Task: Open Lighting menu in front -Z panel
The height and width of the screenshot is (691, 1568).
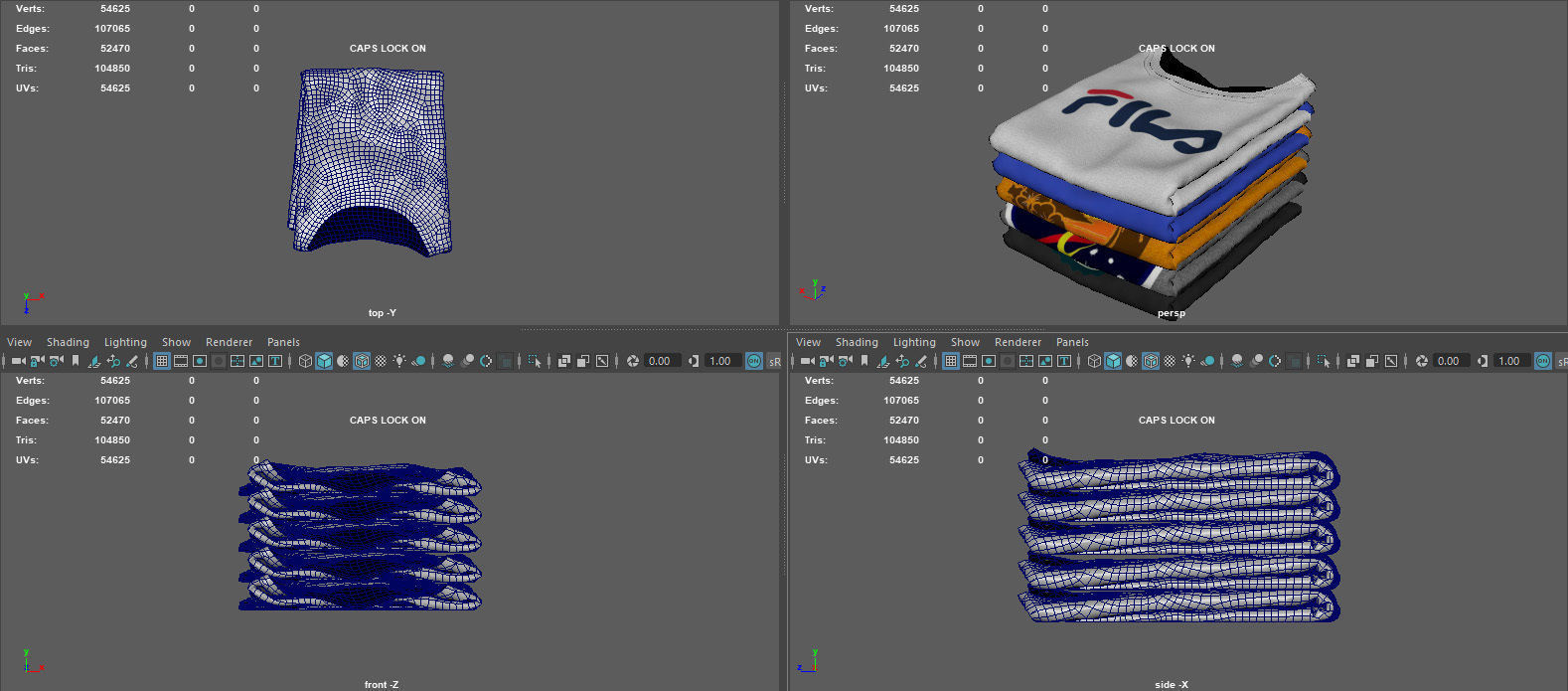Action: click(125, 342)
